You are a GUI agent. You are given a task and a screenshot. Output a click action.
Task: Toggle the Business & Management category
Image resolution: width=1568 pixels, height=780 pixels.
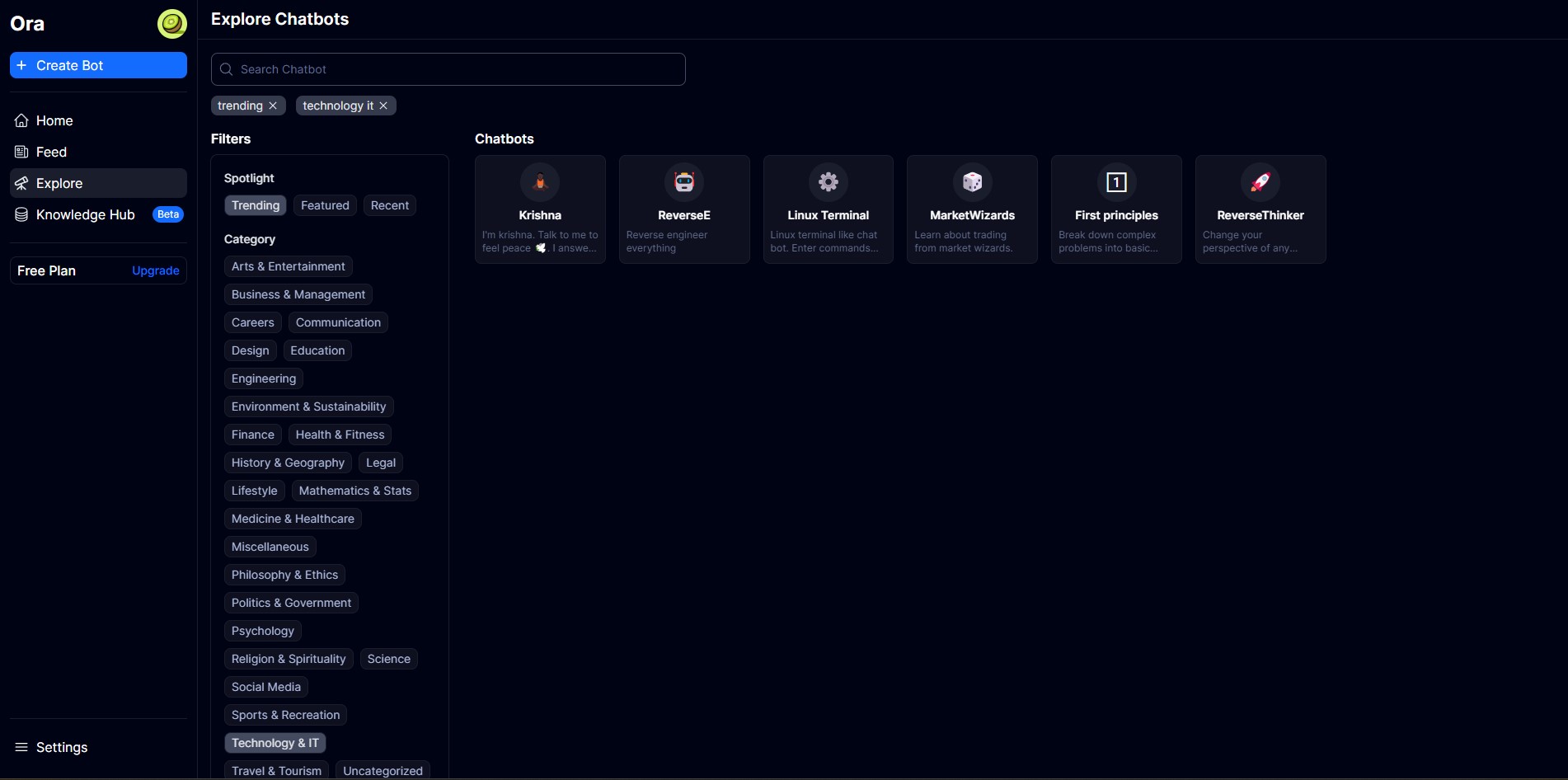[x=298, y=294]
